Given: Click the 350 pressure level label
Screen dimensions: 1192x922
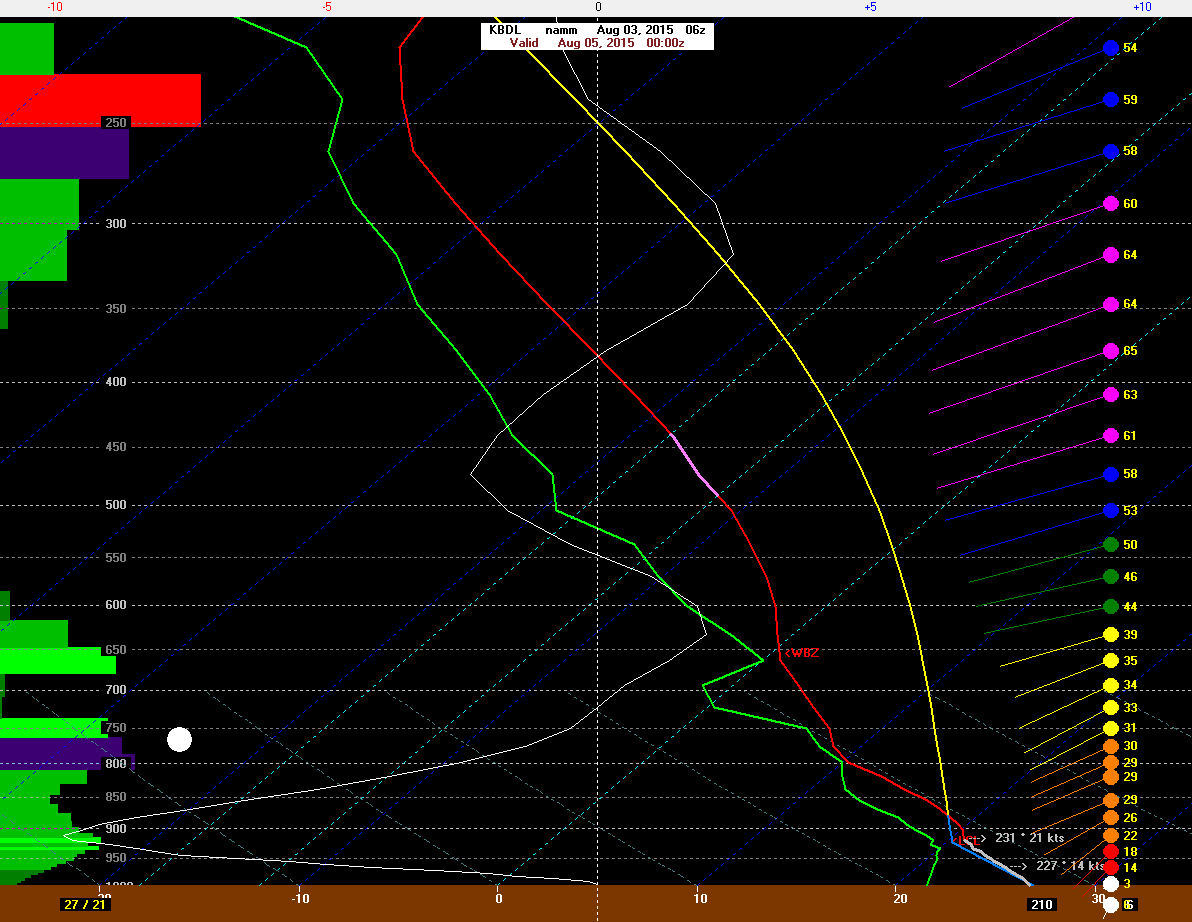Looking at the screenshot, I should pyautogui.click(x=116, y=309).
